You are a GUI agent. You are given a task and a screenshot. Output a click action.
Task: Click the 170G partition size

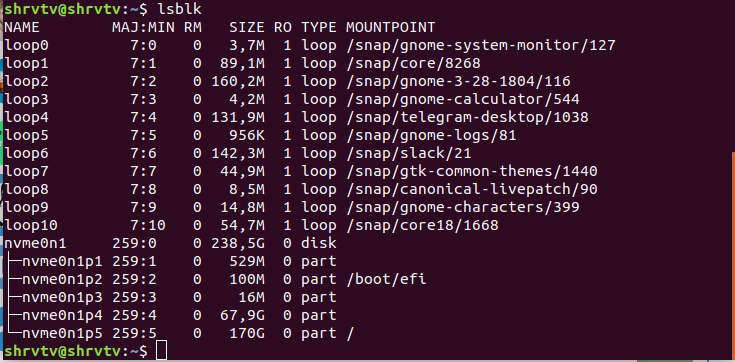point(247,333)
